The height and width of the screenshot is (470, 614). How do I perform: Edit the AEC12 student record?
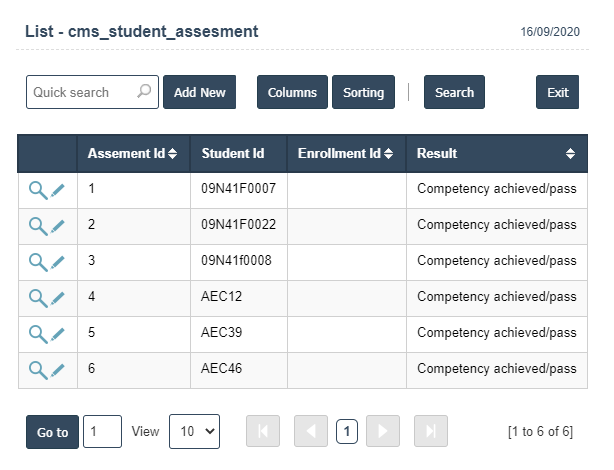pyautogui.click(x=58, y=297)
